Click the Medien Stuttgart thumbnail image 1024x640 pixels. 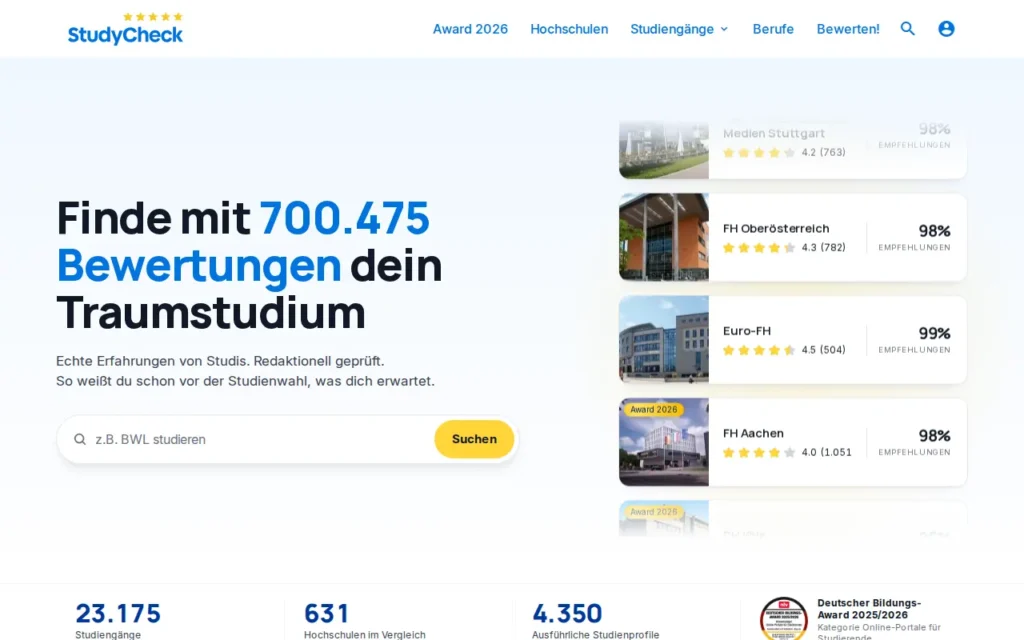[x=664, y=150]
